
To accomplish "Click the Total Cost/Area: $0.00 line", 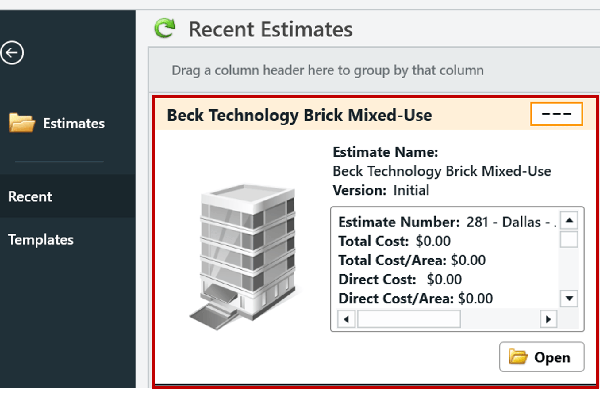I will pyautogui.click(x=412, y=260).
